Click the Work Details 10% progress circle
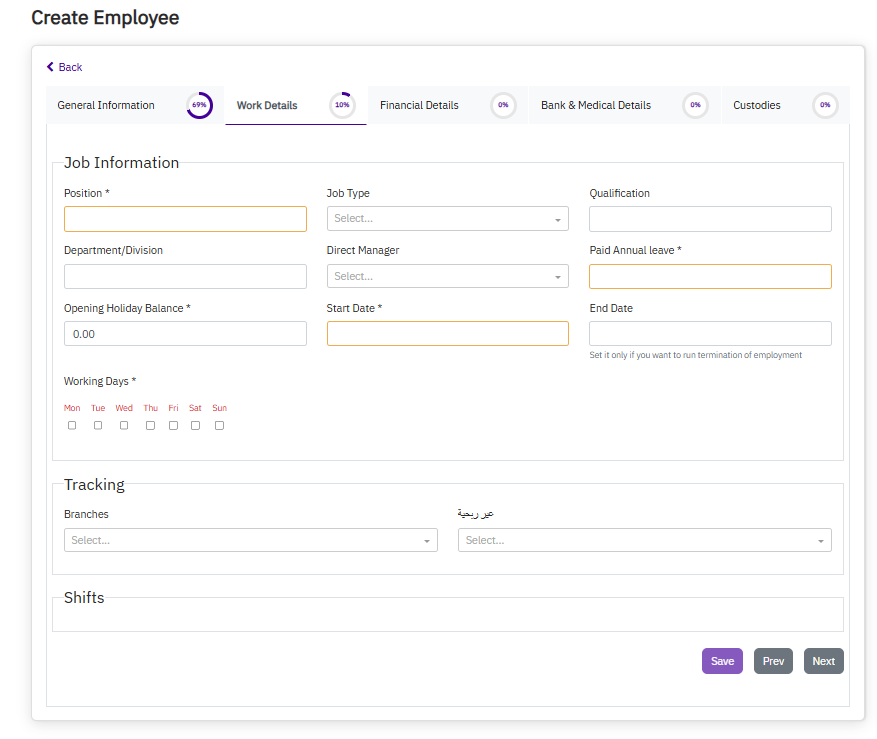 (x=342, y=105)
